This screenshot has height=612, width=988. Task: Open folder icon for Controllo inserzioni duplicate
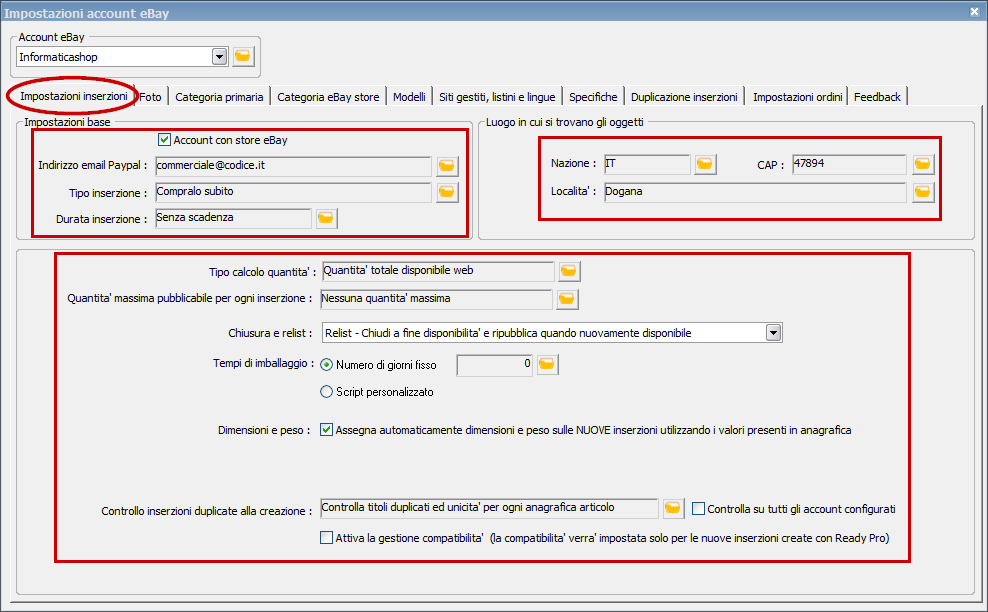[x=673, y=508]
